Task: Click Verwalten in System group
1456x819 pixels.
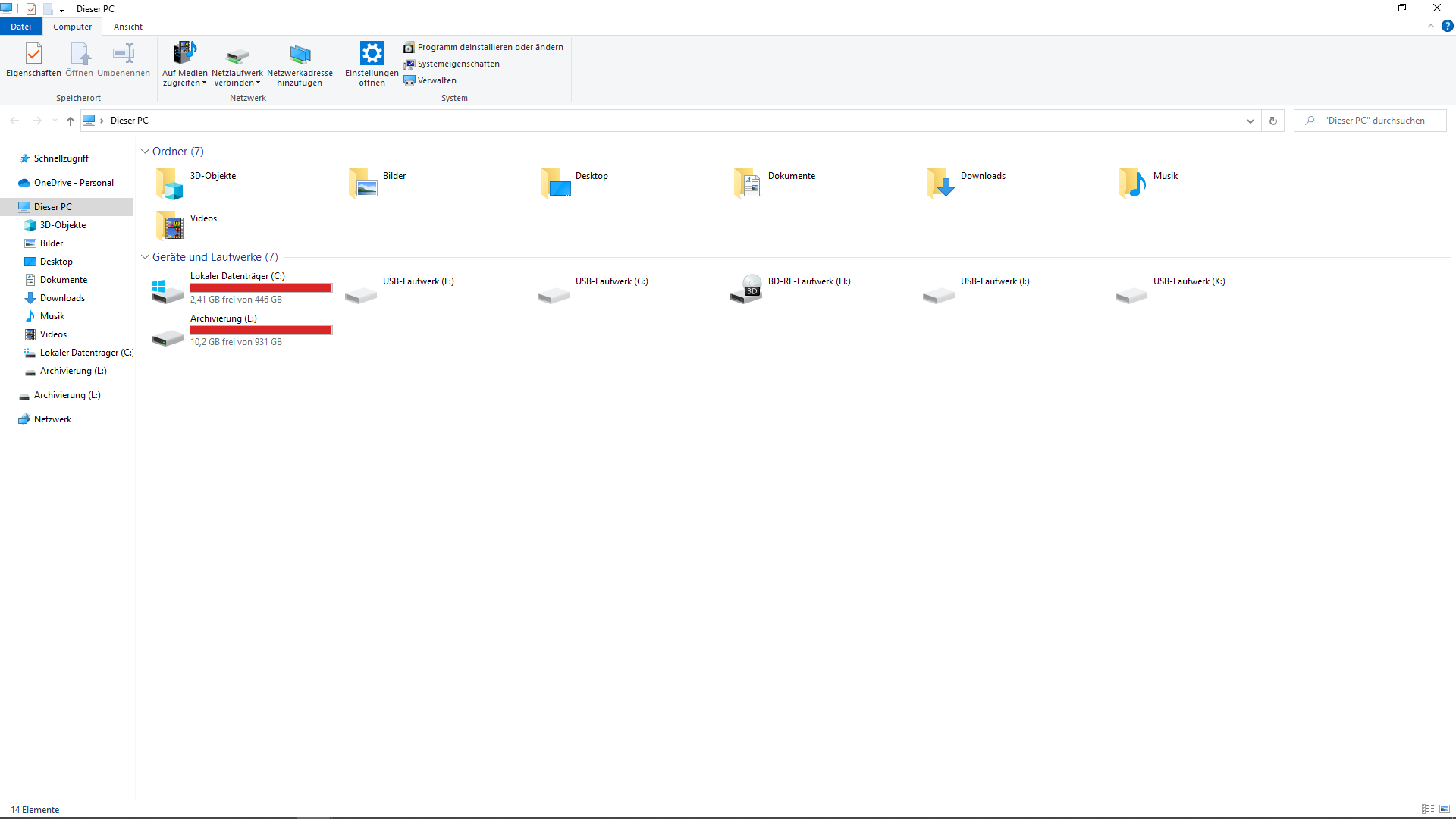Action: (x=430, y=80)
